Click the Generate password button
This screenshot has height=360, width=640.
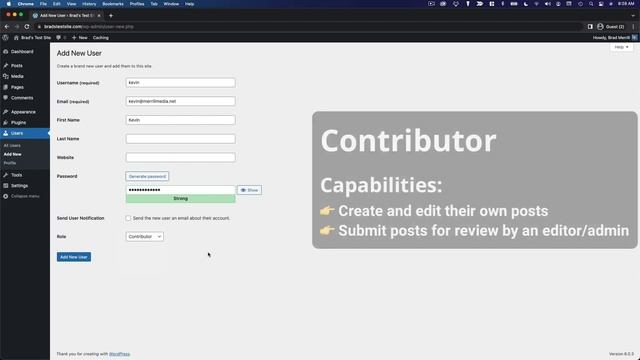click(147, 176)
